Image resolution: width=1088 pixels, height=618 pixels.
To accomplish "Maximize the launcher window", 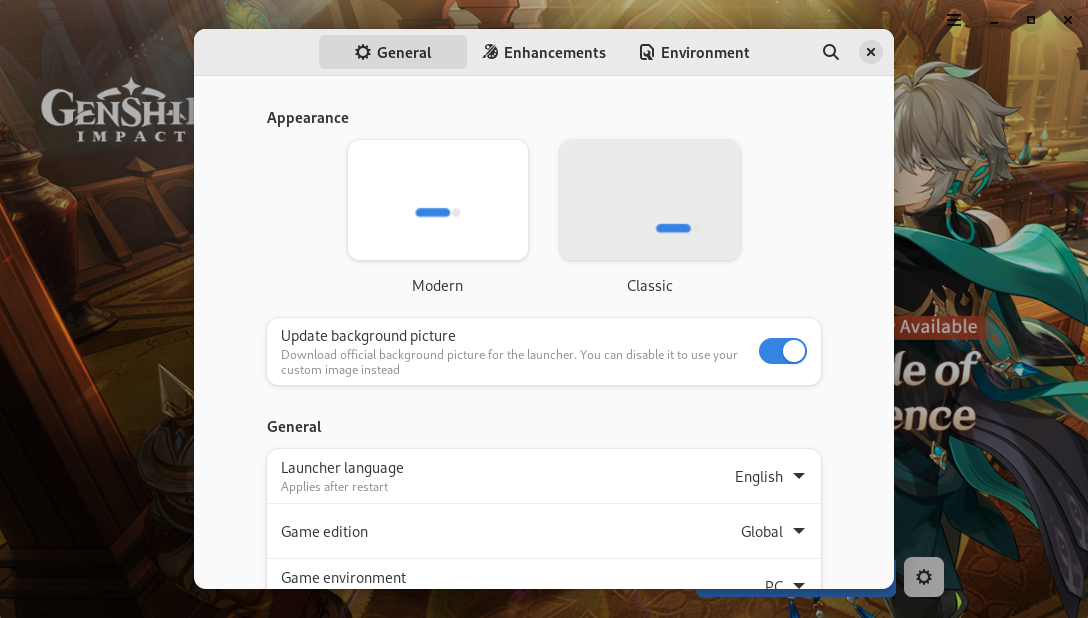I will point(1030,20).
